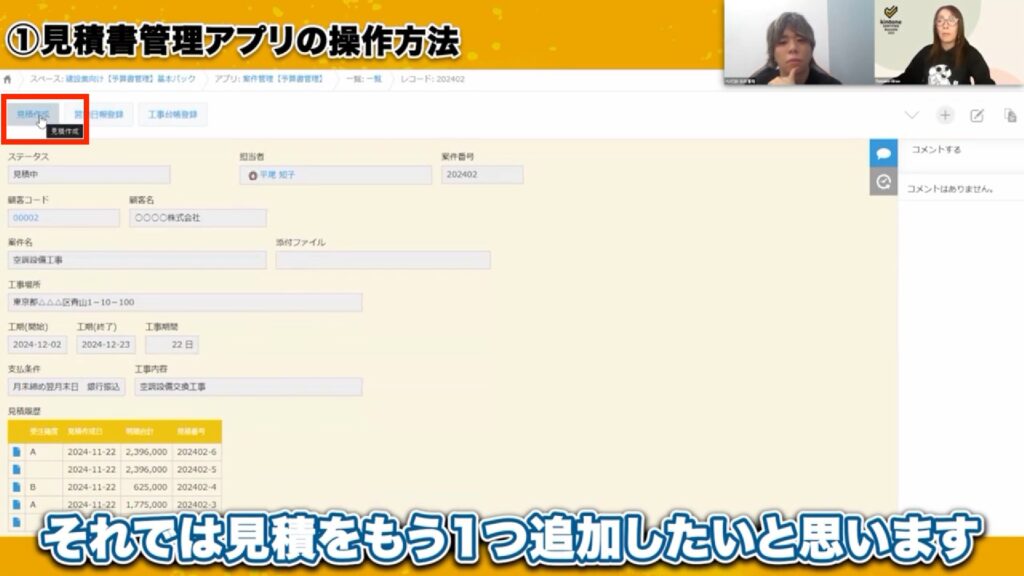Click the 日報登録 button
1024x576 pixels.
pos(99,114)
